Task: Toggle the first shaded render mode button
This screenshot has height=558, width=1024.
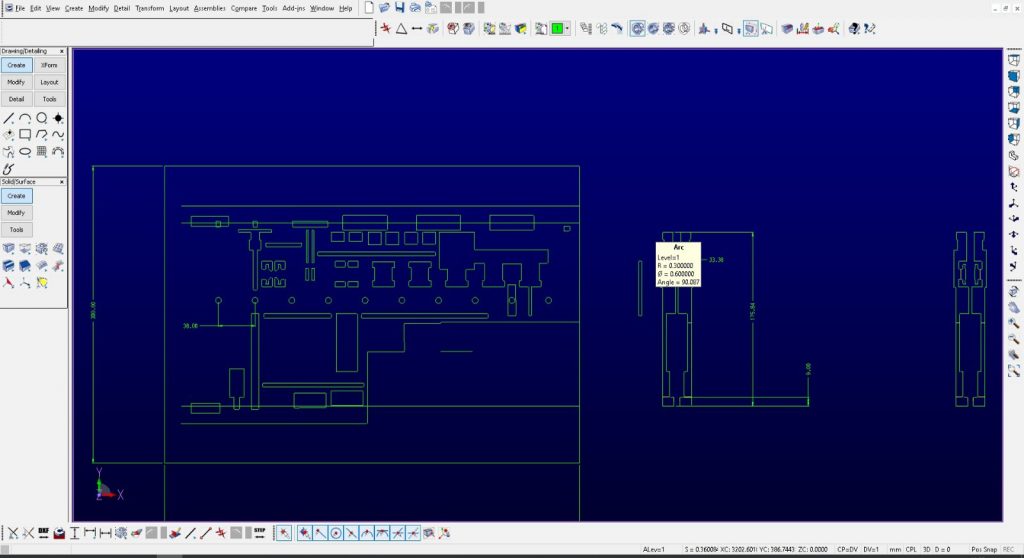Action: click(x=637, y=29)
